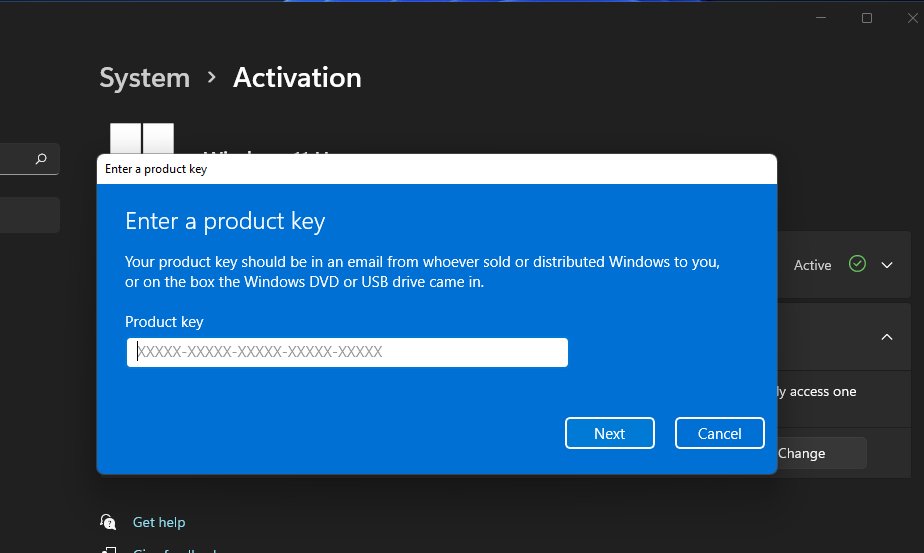Click the Enter a product key title bar
924x553 pixels.
[437, 169]
